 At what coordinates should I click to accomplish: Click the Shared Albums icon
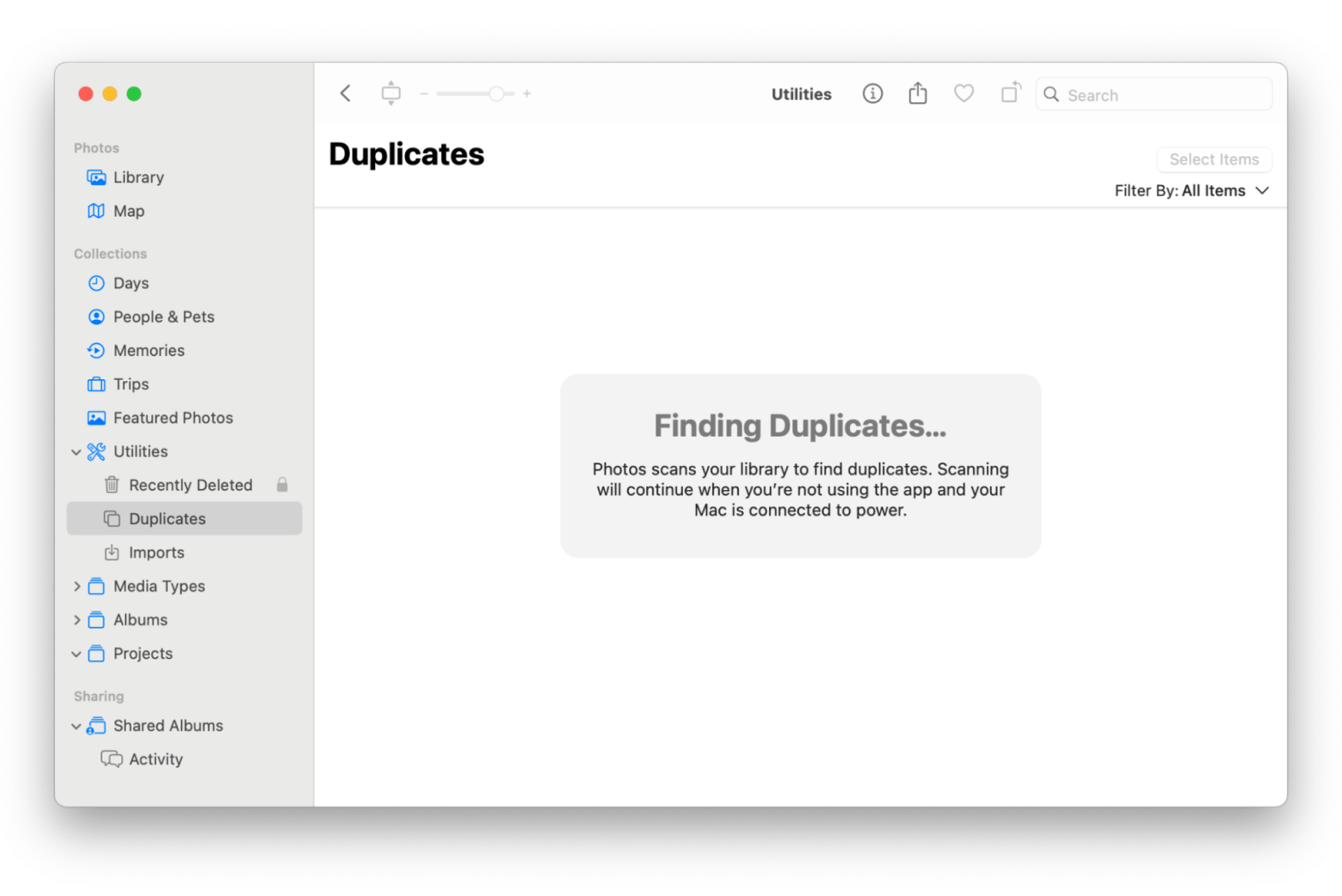(x=96, y=726)
